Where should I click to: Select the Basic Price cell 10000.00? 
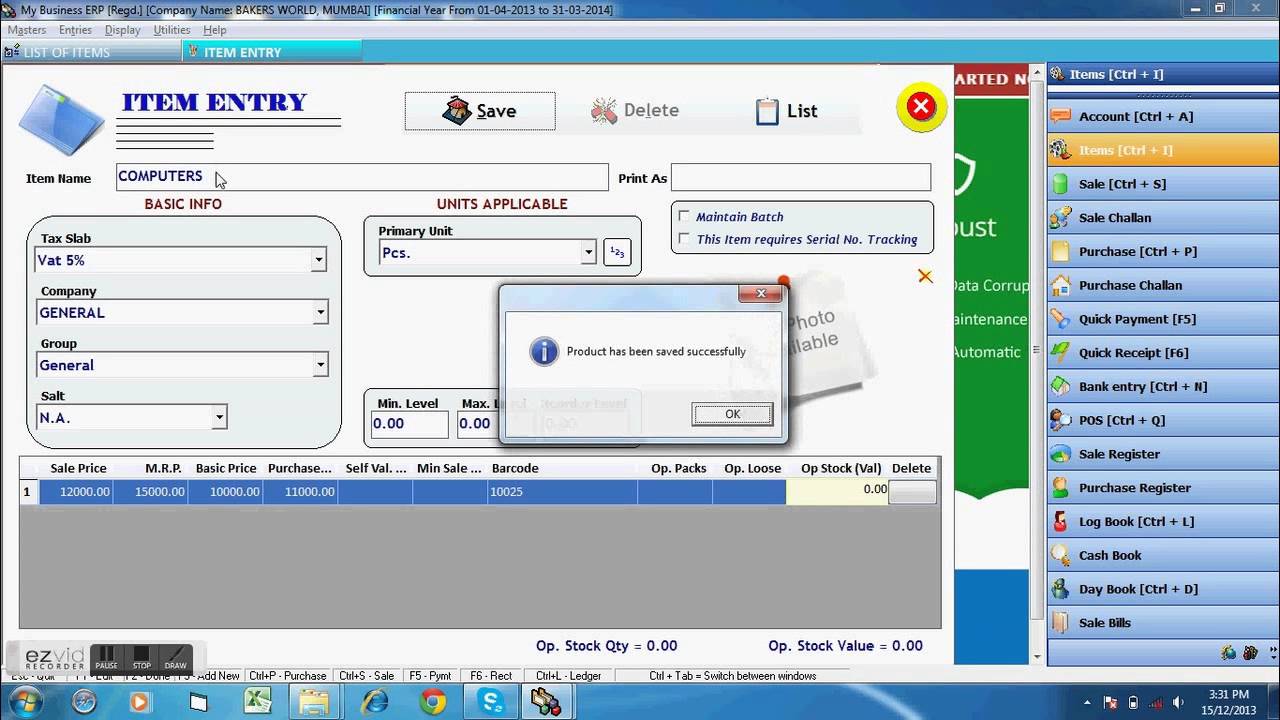pyautogui.click(x=225, y=491)
